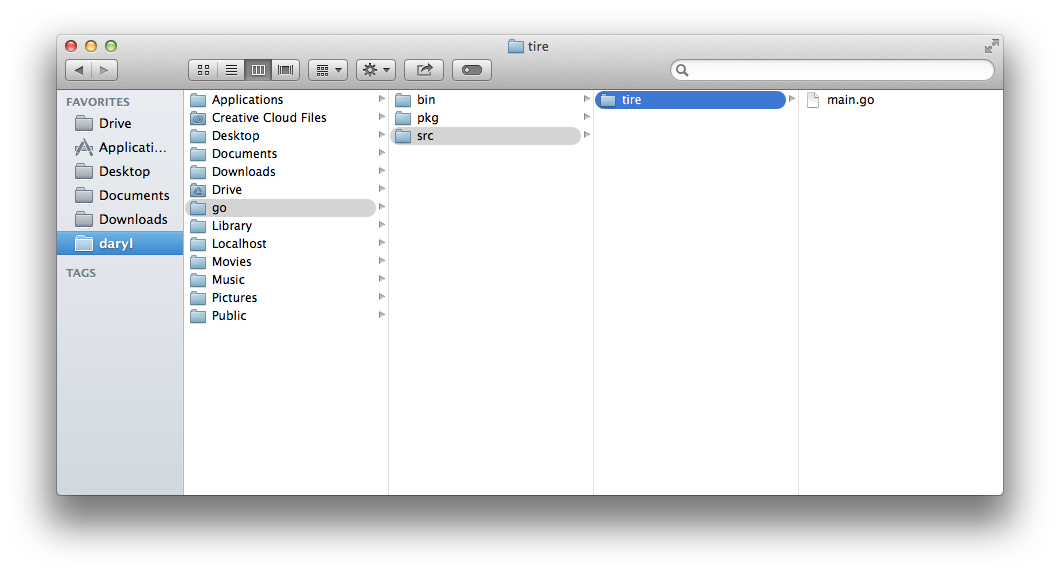
Task: Switch to icon view
Action: pyautogui.click(x=203, y=70)
